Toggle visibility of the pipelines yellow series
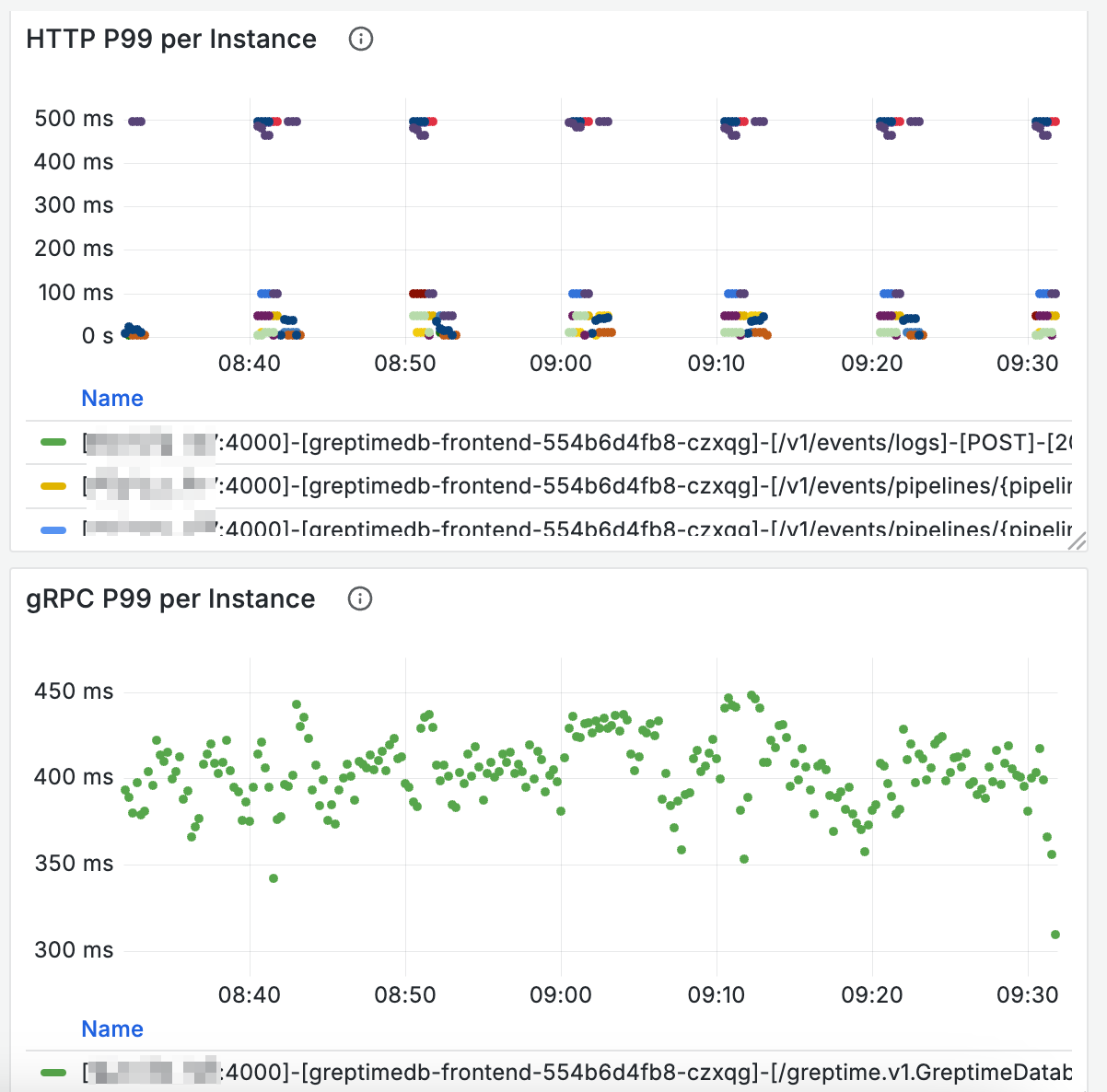Viewport: 1107px width, 1092px height. click(553, 487)
